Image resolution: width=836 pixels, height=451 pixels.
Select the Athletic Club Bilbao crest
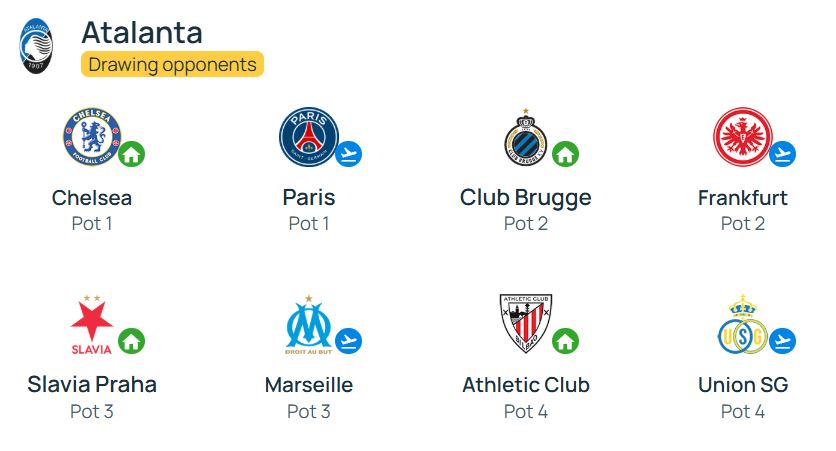point(526,323)
